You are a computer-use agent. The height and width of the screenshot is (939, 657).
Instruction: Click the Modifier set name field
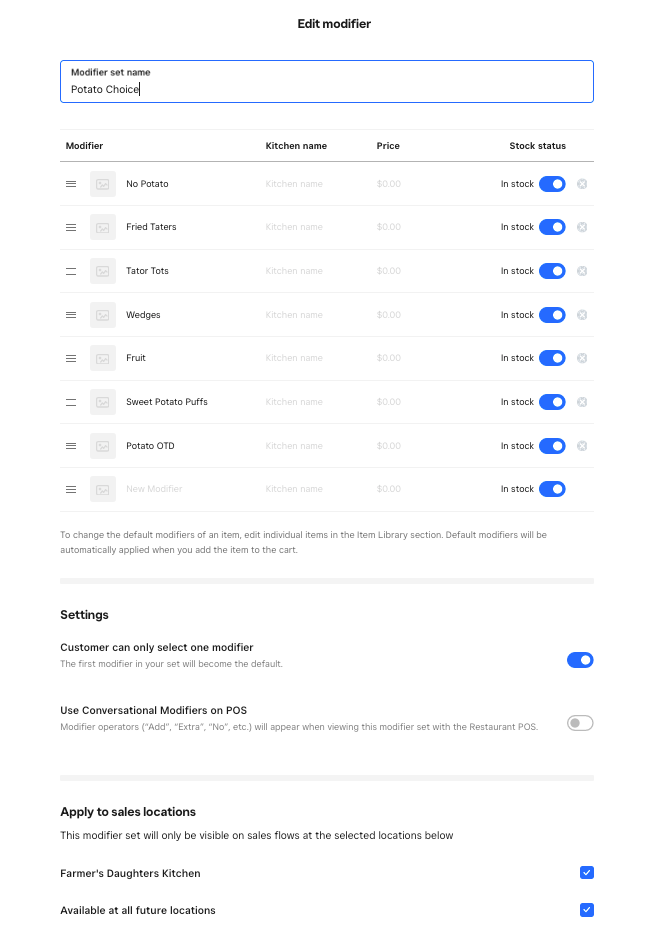(x=326, y=89)
